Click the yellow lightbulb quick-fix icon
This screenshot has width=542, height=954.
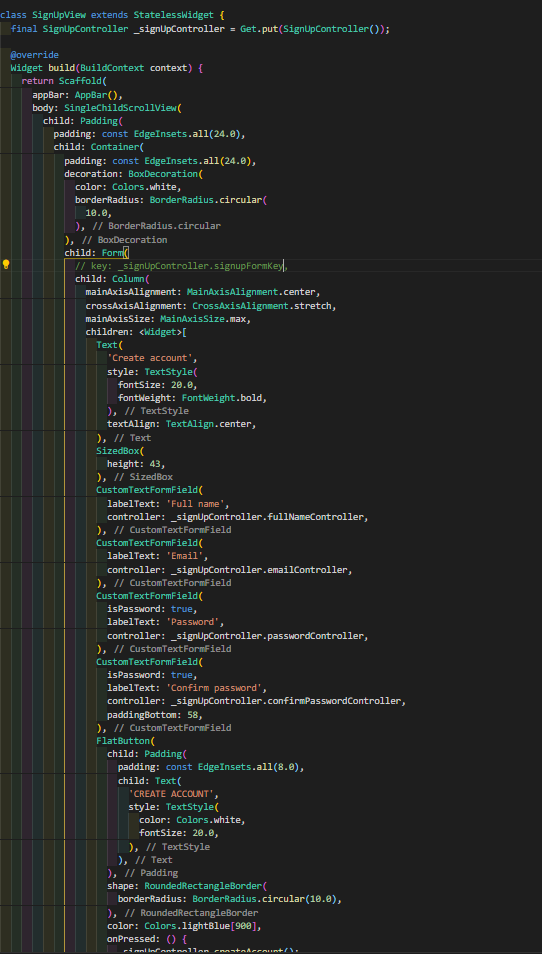[6, 265]
